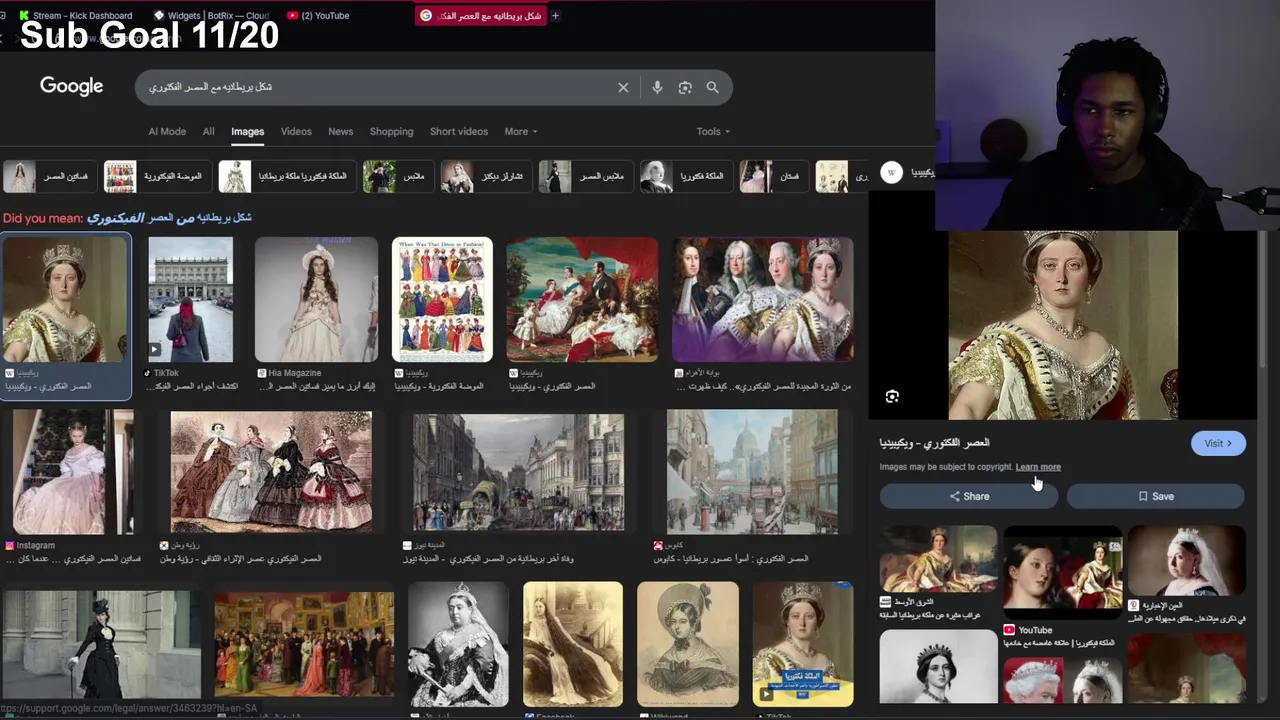
Task: Select the الملكة فيكتوريا ملكة بريطانيا chip
Action: pos(286,176)
